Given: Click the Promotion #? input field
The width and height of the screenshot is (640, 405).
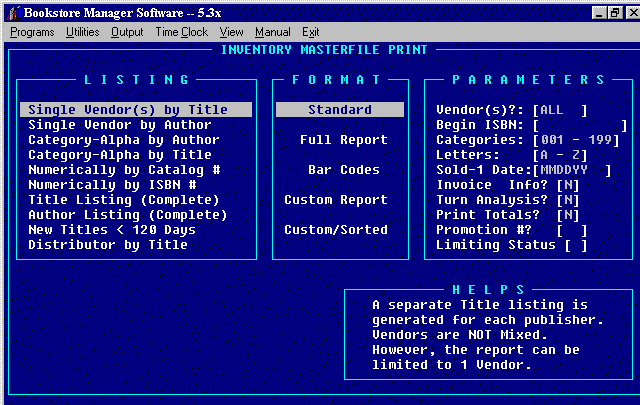Looking at the screenshot, I should pyautogui.click(x=572, y=230).
